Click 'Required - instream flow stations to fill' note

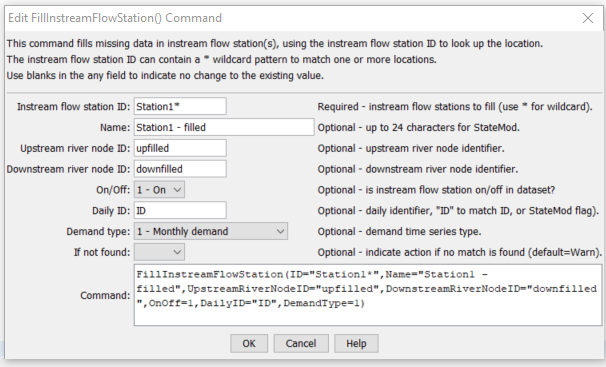tap(455, 107)
